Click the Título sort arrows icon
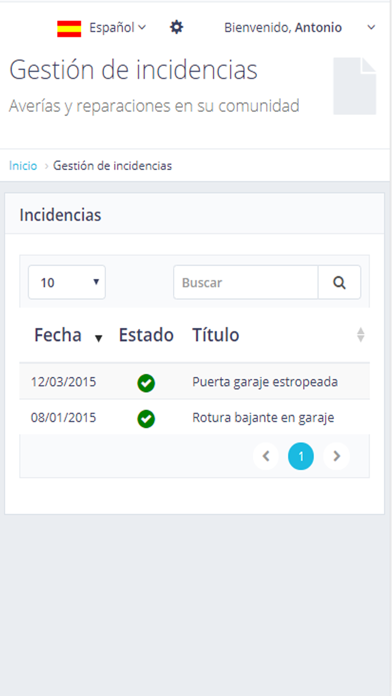This screenshot has height=696, width=392. click(x=361, y=335)
